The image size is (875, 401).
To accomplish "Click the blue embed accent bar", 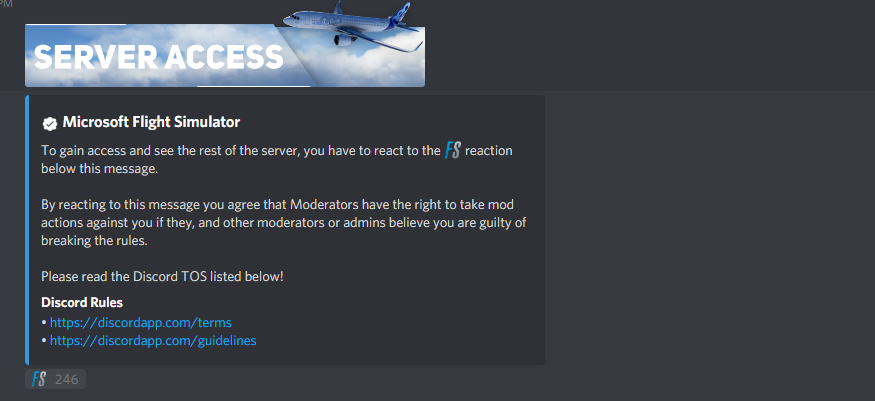I will point(27,230).
